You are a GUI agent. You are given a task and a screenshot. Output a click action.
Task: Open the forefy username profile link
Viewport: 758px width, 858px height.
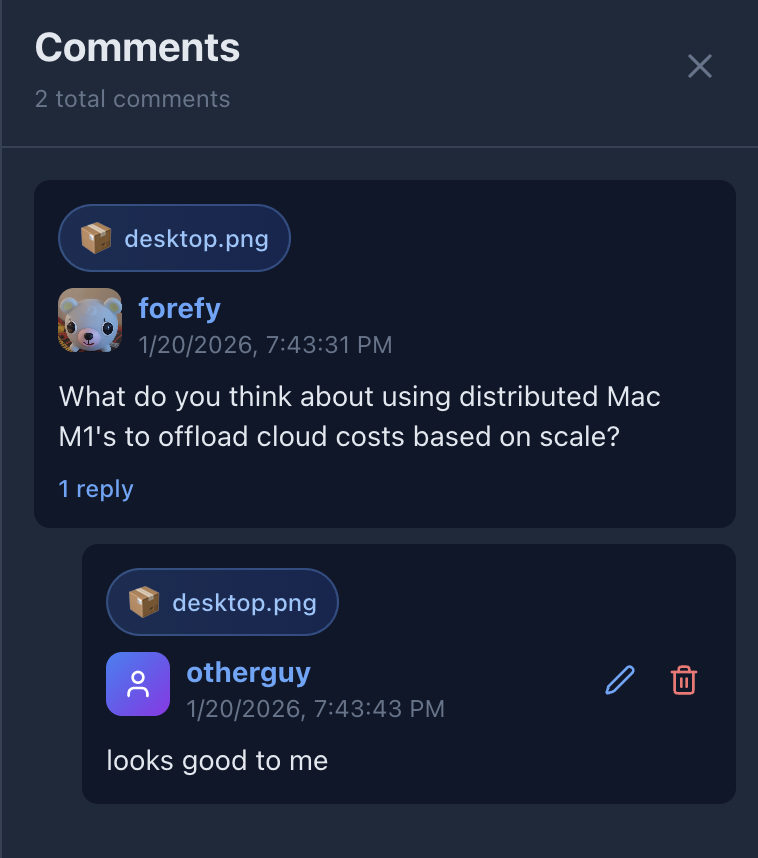180,308
